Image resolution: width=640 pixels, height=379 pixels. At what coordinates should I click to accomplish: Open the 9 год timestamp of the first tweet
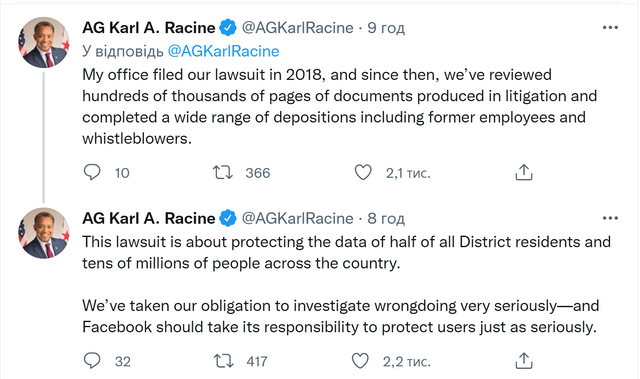click(386, 28)
